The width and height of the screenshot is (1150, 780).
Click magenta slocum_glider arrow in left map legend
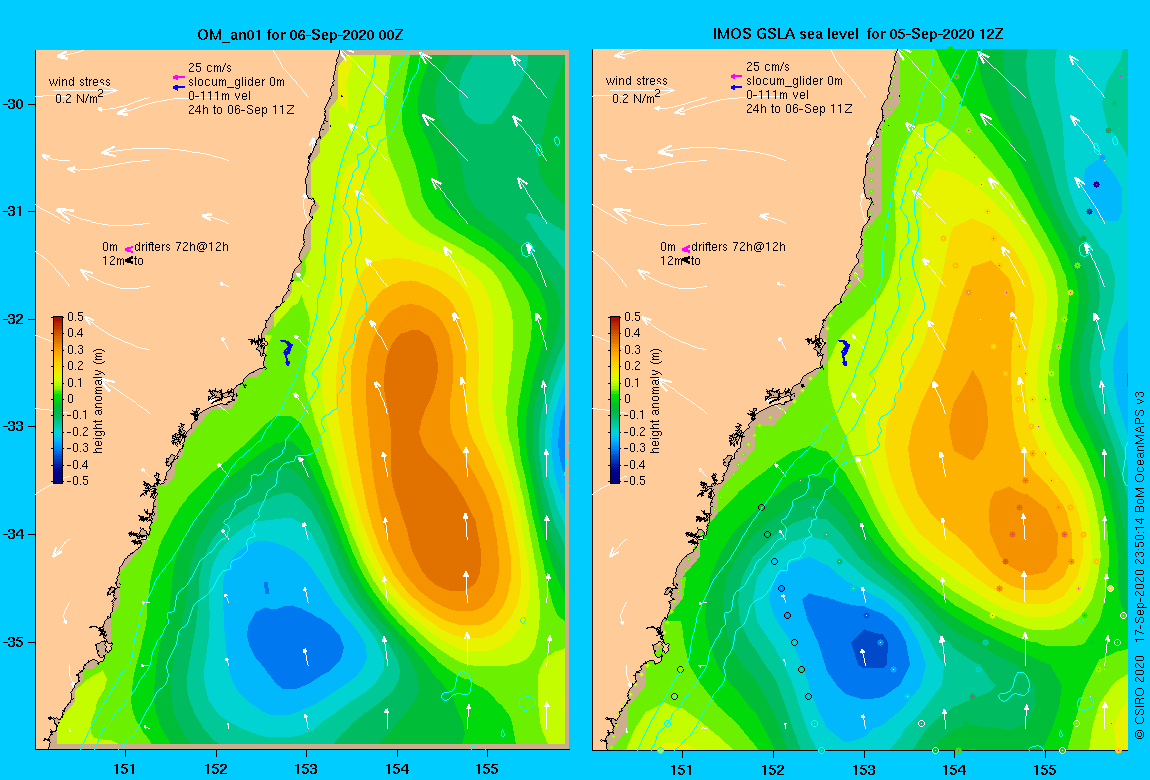178,78
